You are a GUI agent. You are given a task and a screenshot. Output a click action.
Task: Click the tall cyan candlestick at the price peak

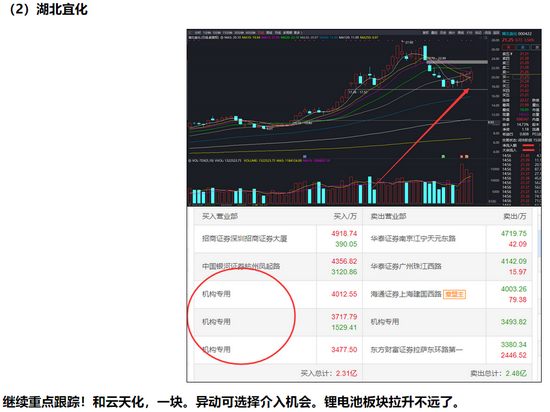[x=425, y=53]
